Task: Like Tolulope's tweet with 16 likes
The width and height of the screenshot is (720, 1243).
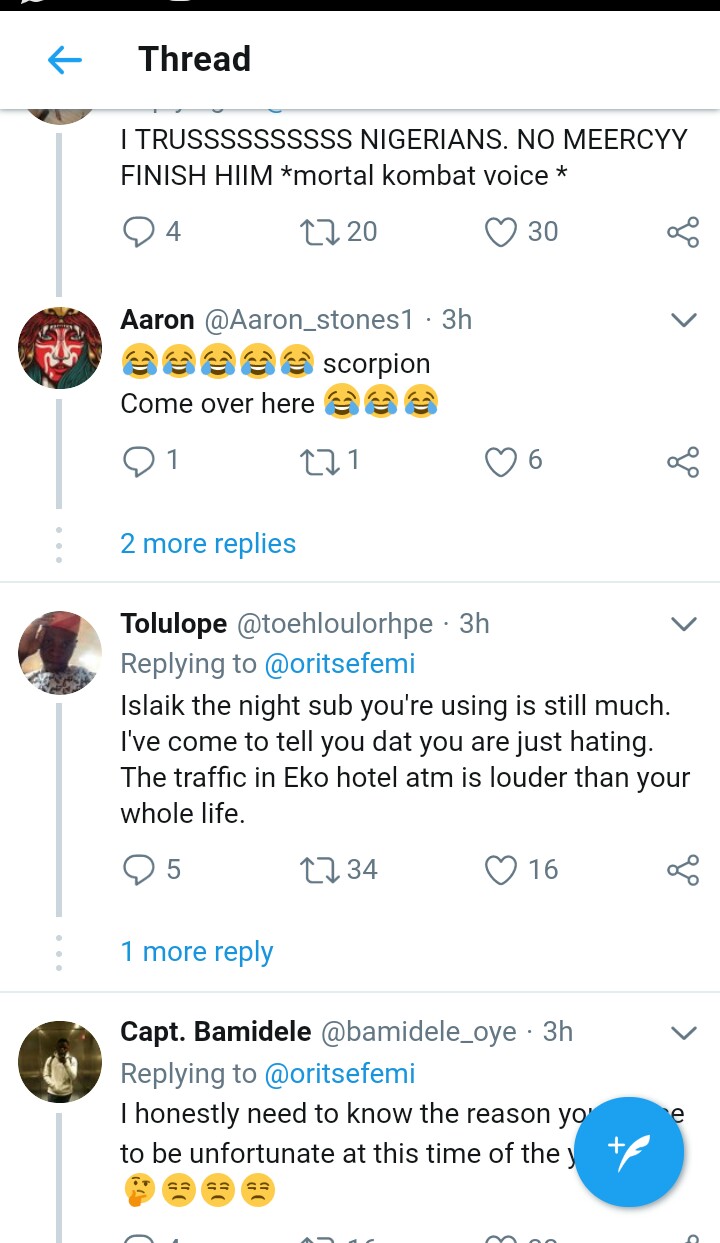Action: 500,870
